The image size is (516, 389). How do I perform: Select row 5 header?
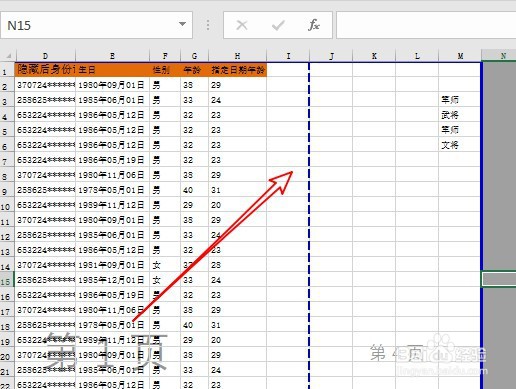[x=7, y=130]
